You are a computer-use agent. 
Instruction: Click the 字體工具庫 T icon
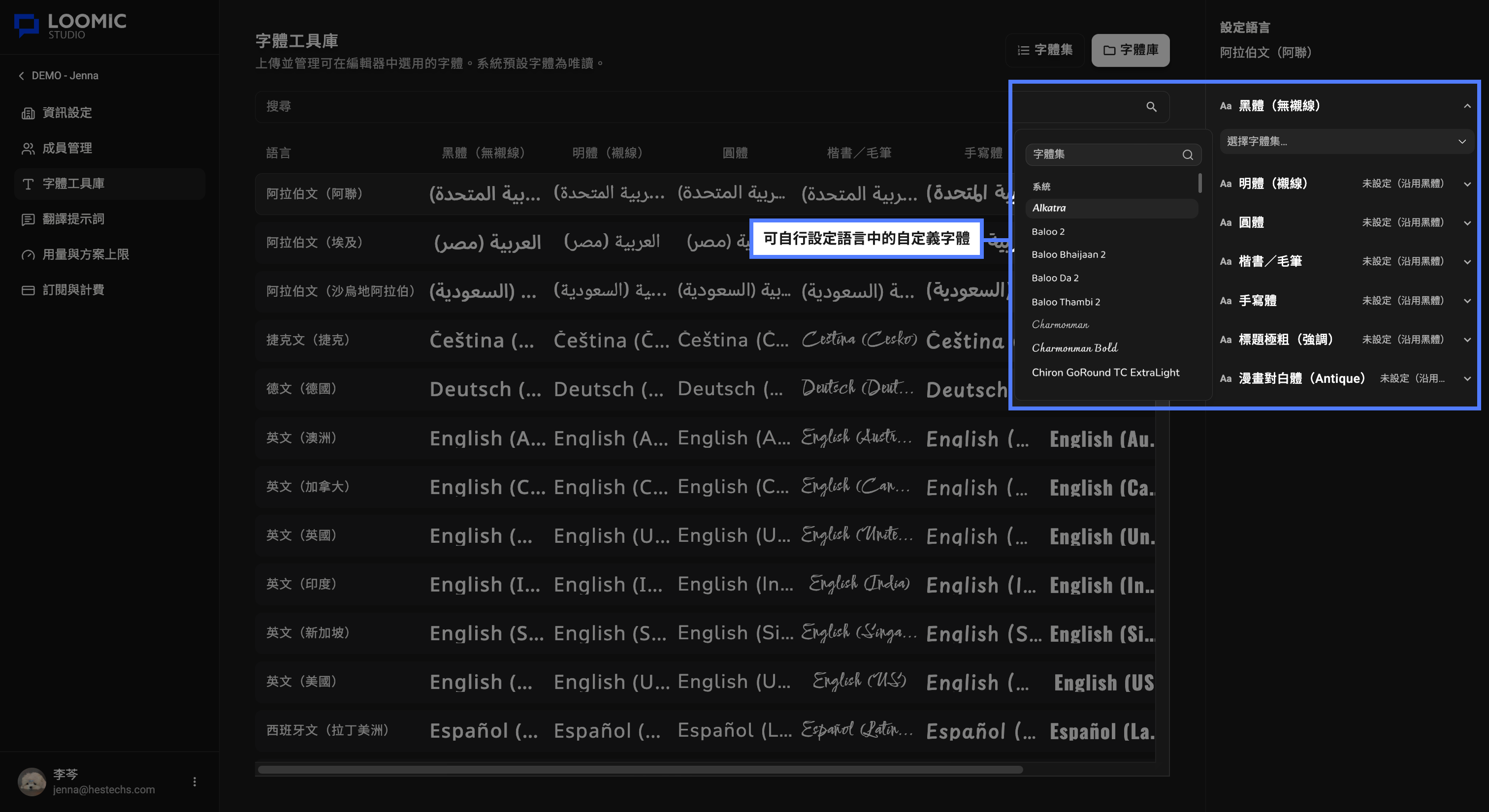pos(28,184)
